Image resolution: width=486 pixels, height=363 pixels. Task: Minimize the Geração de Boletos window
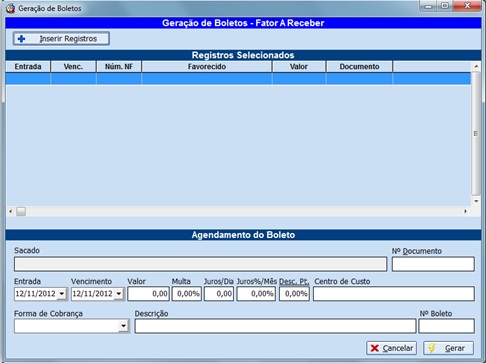tap(429, 6)
